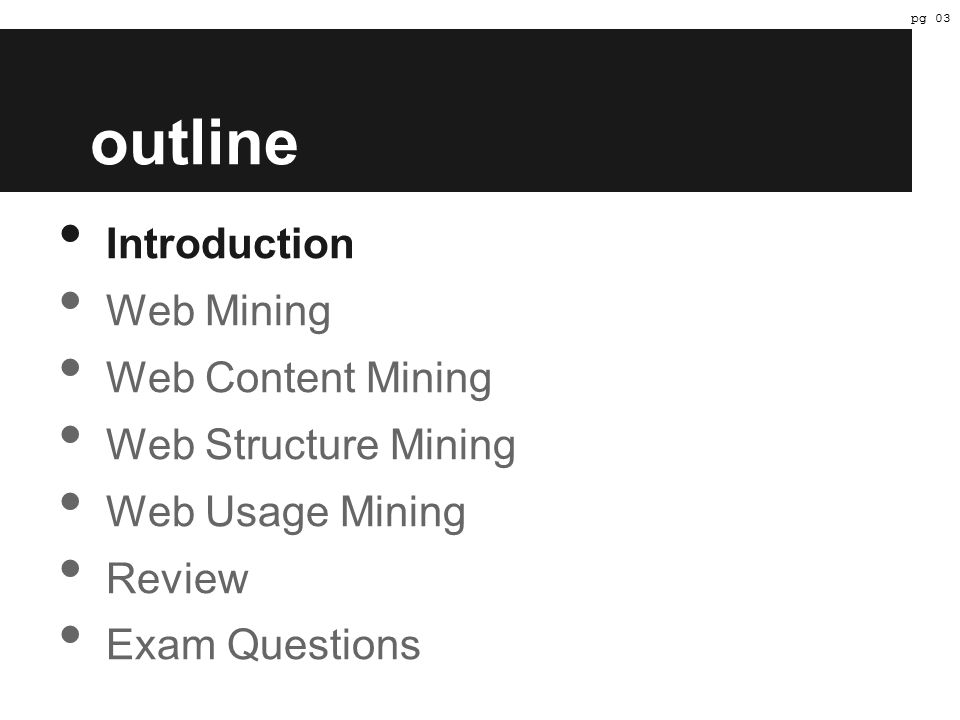This screenshot has height=720, width=960.
Task: Click the bullet dot for Web Usage Mining
Action: [70, 501]
